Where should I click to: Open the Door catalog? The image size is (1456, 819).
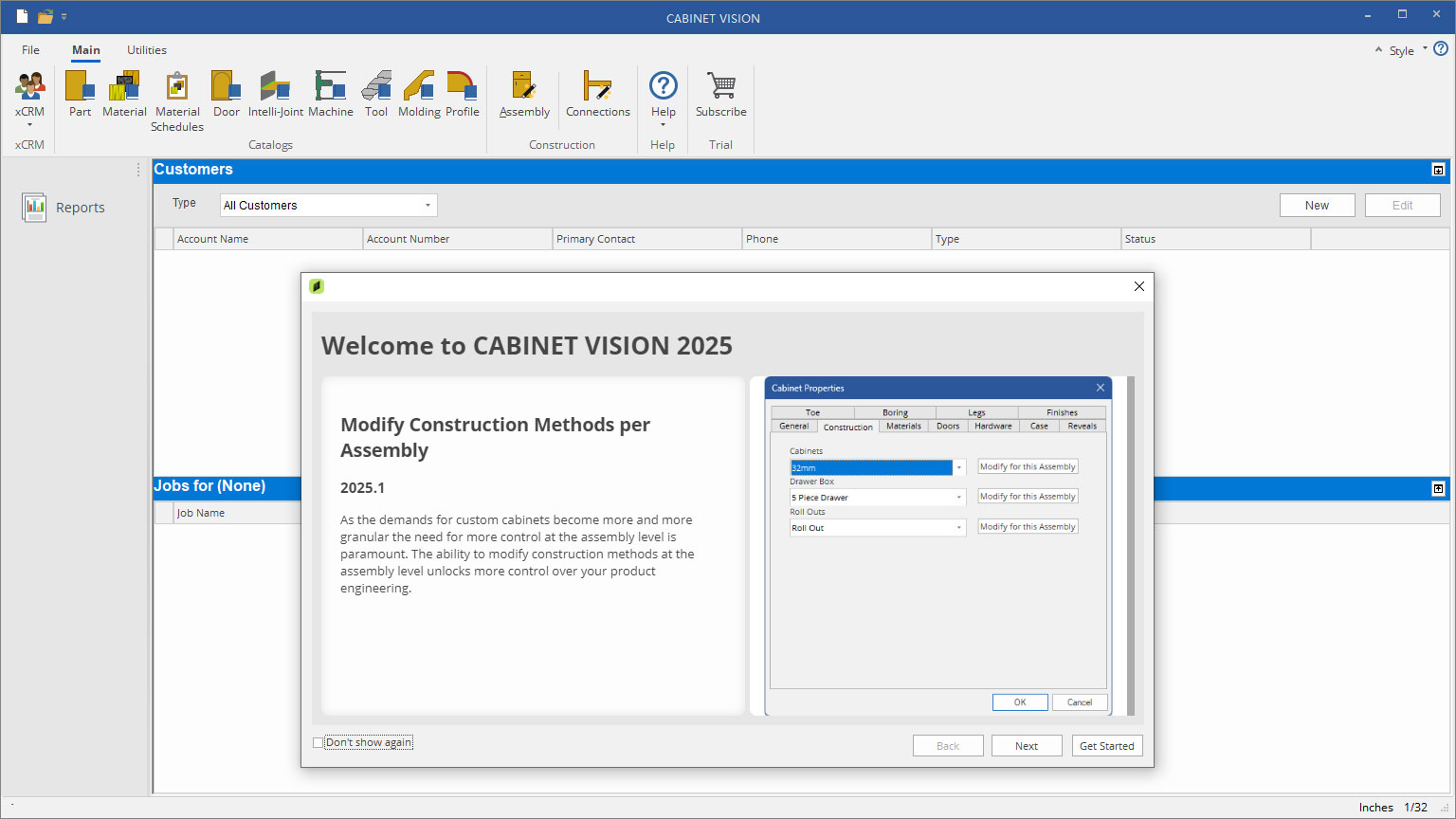[226, 92]
